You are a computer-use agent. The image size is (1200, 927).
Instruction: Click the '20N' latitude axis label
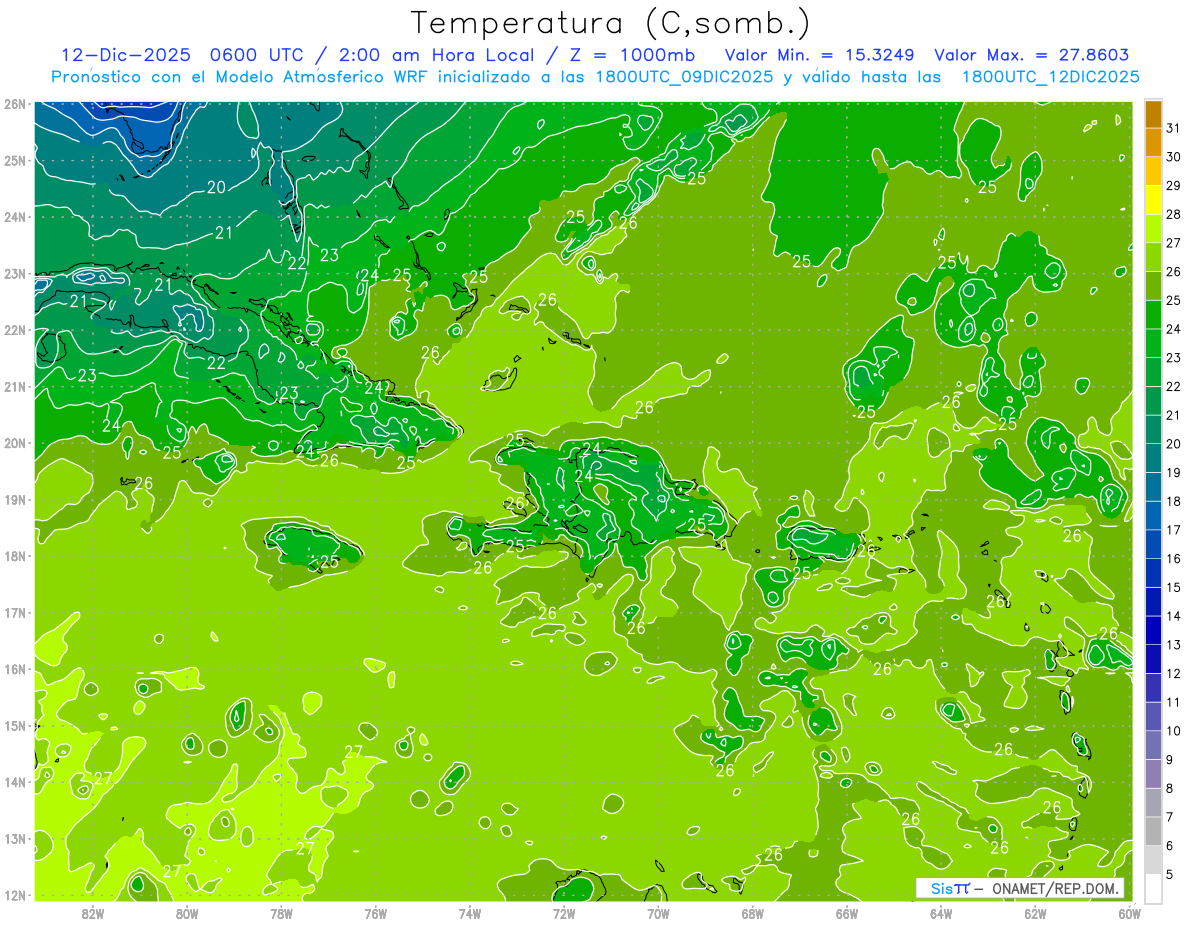tap(15, 443)
